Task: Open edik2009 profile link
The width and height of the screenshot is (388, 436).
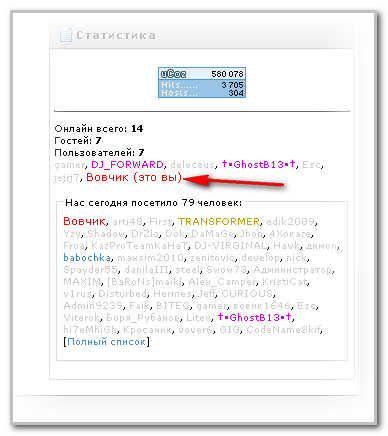Action: click(x=291, y=222)
